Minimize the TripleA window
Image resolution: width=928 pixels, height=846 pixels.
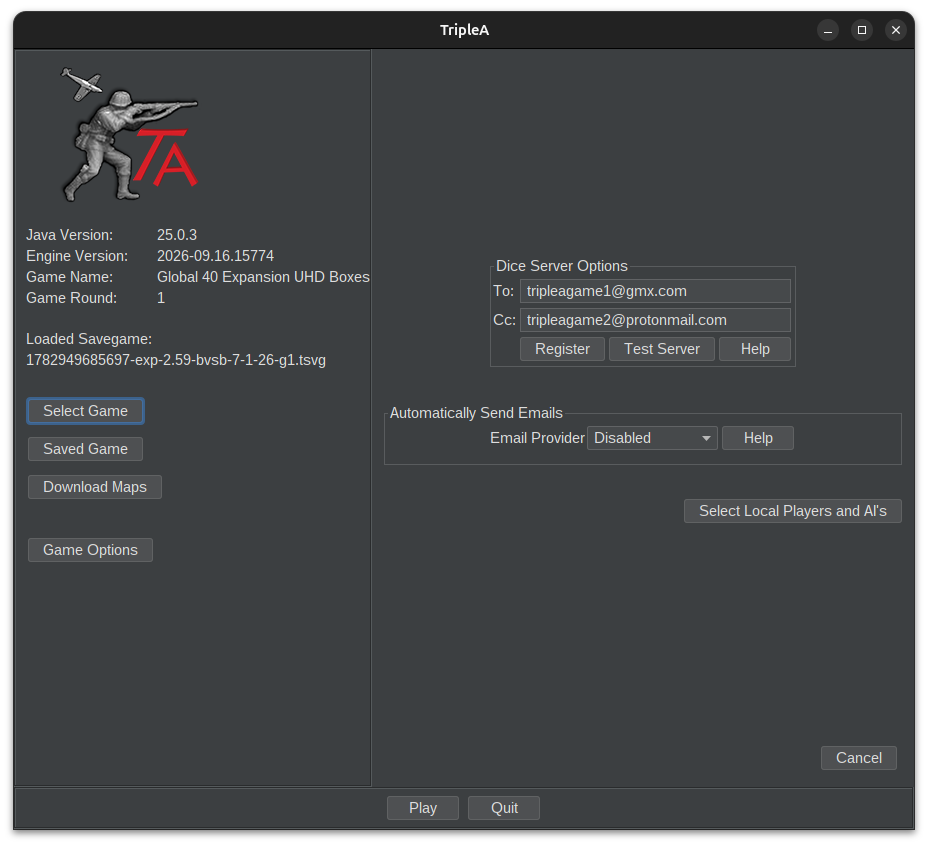click(x=827, y=30)
